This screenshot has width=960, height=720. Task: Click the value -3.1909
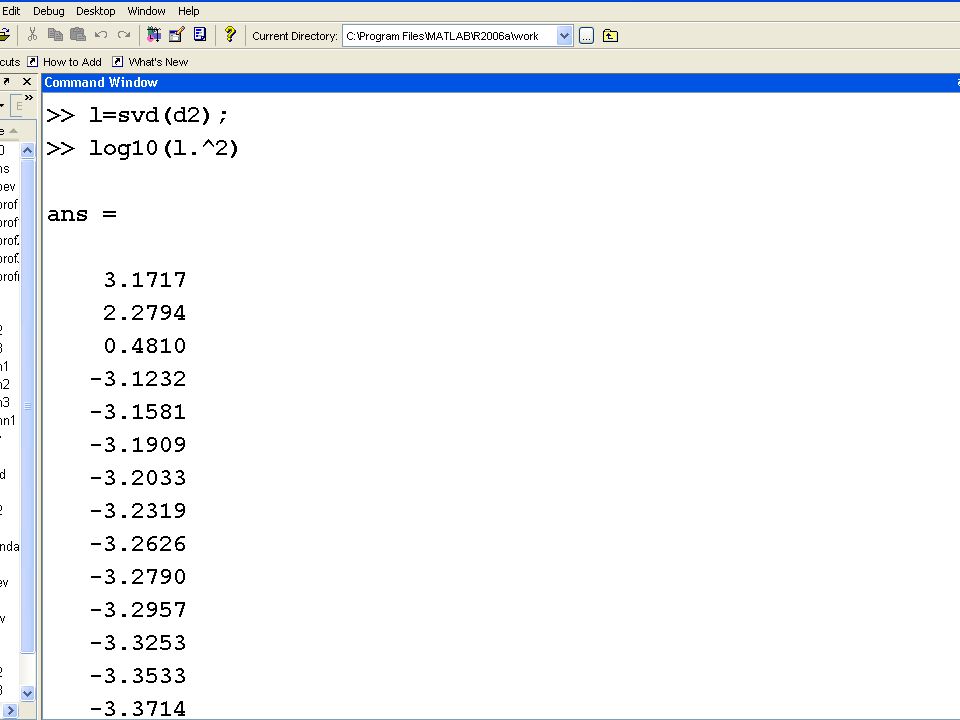pos(138,444)
